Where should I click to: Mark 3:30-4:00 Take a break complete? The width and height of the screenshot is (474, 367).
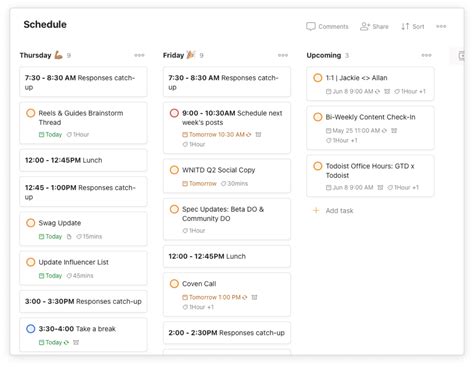coord(30,329)
